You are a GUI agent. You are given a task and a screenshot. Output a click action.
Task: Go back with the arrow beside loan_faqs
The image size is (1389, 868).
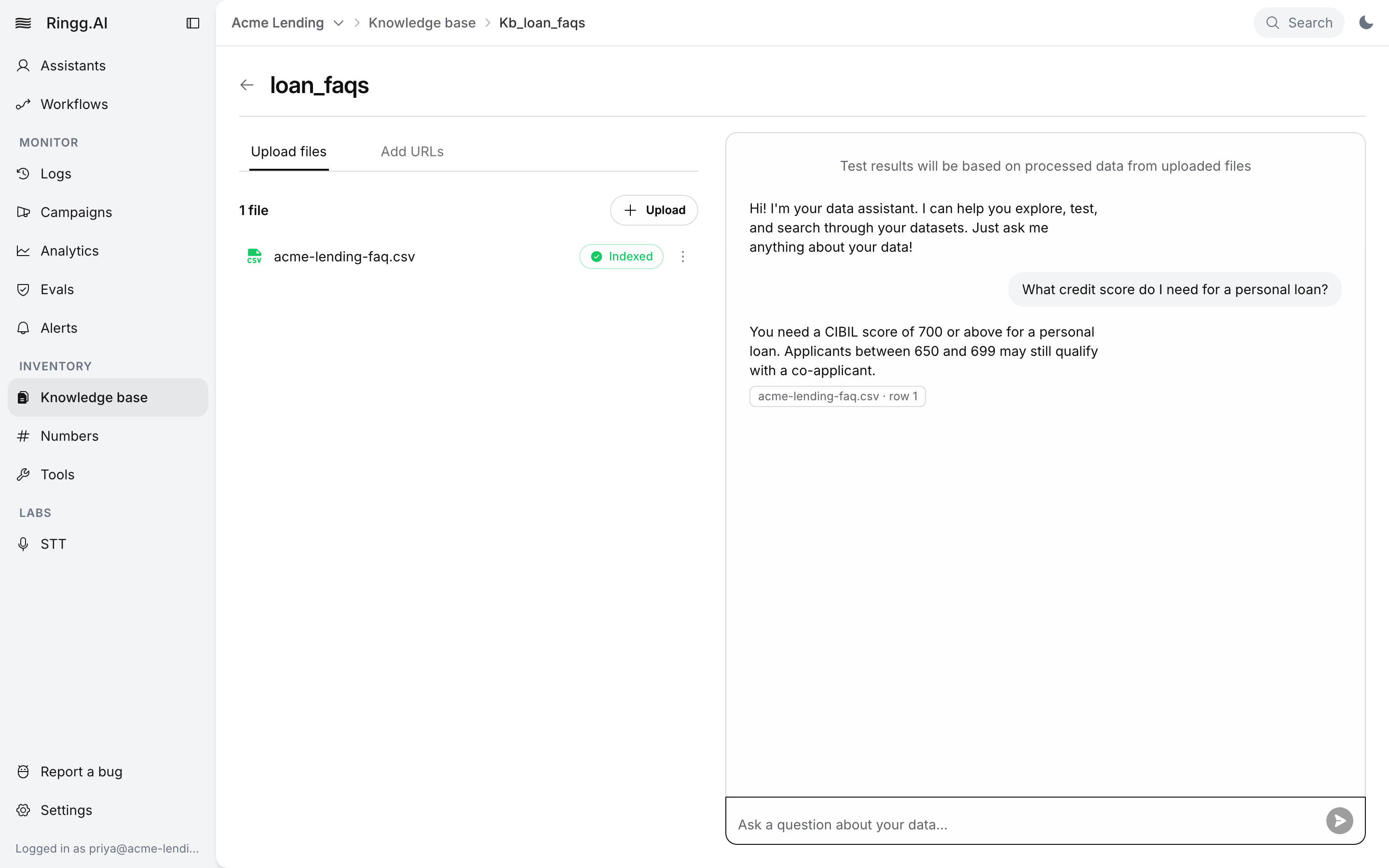[x=247, y=85]
